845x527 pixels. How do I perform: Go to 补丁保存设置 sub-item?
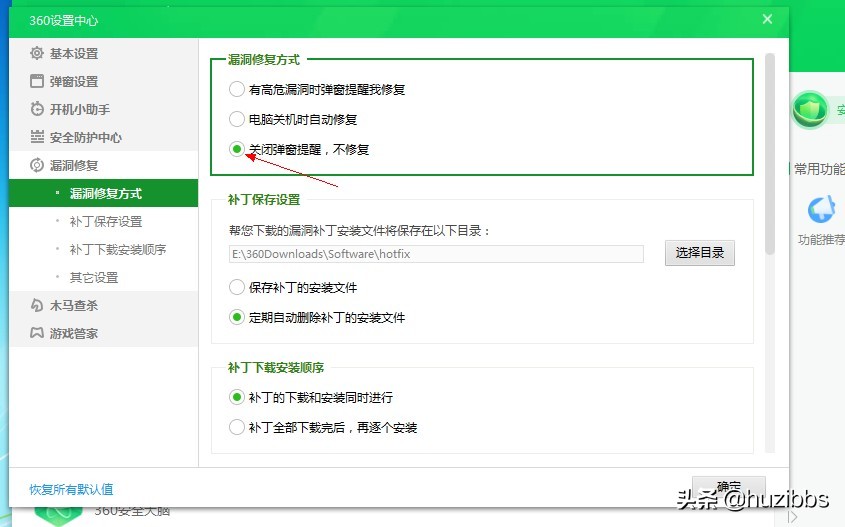(x=103, y=221)
